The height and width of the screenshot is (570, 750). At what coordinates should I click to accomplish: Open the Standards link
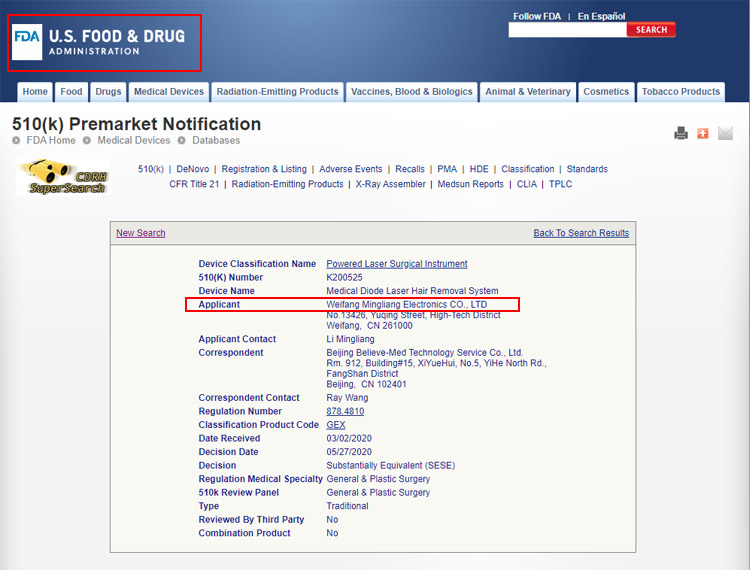pos(587,169)
